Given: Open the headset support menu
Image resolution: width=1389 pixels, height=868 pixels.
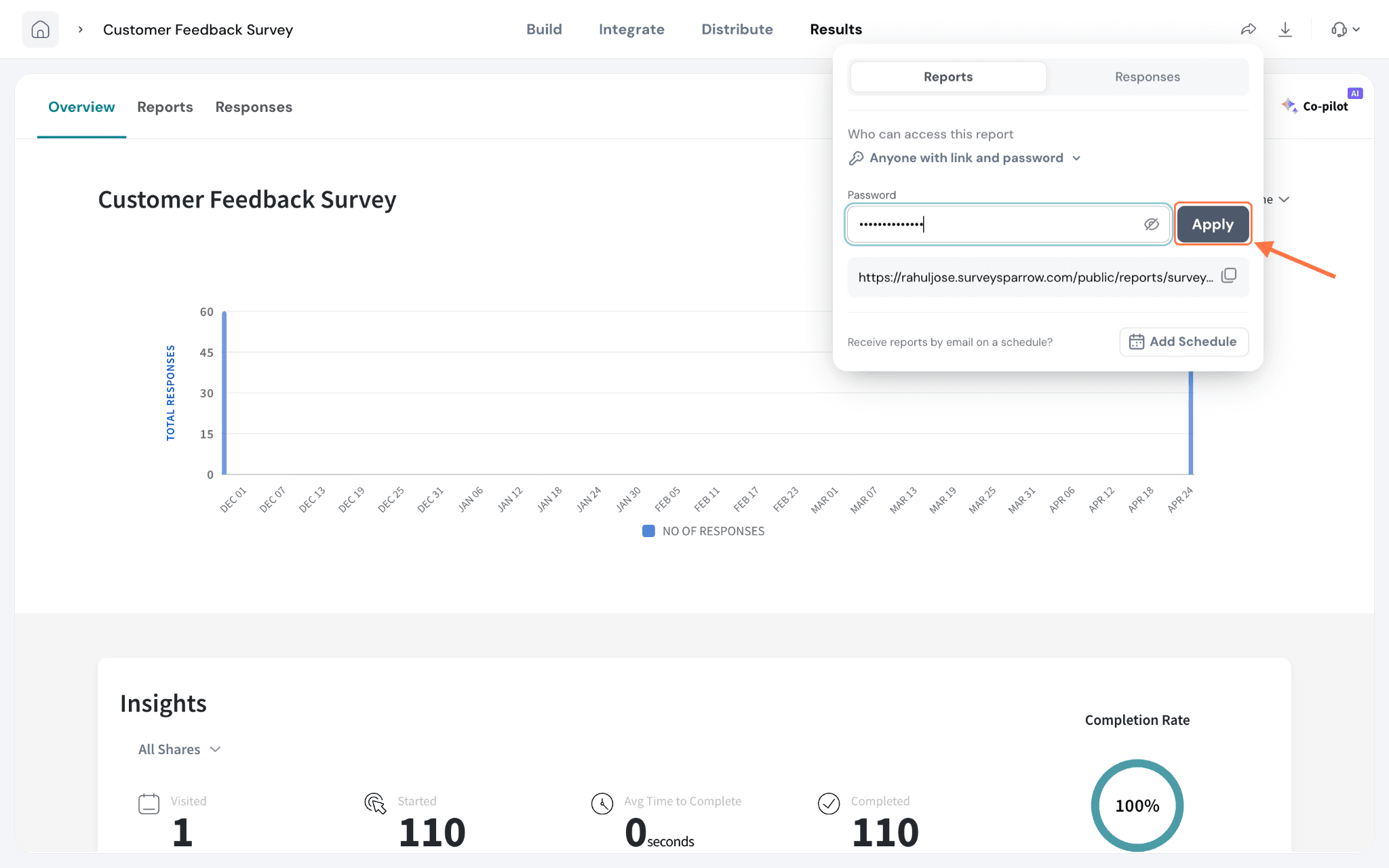Looking at the screenshot, I should point(1346,29).
